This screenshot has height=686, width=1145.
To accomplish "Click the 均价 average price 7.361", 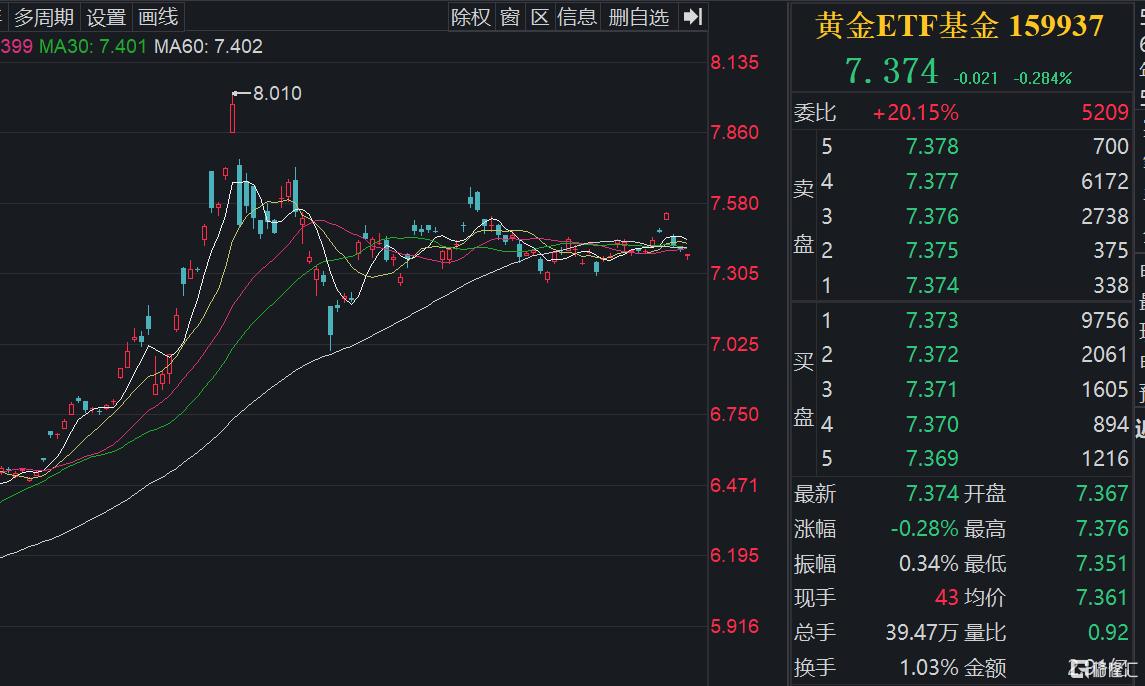I will [1102, 598].
